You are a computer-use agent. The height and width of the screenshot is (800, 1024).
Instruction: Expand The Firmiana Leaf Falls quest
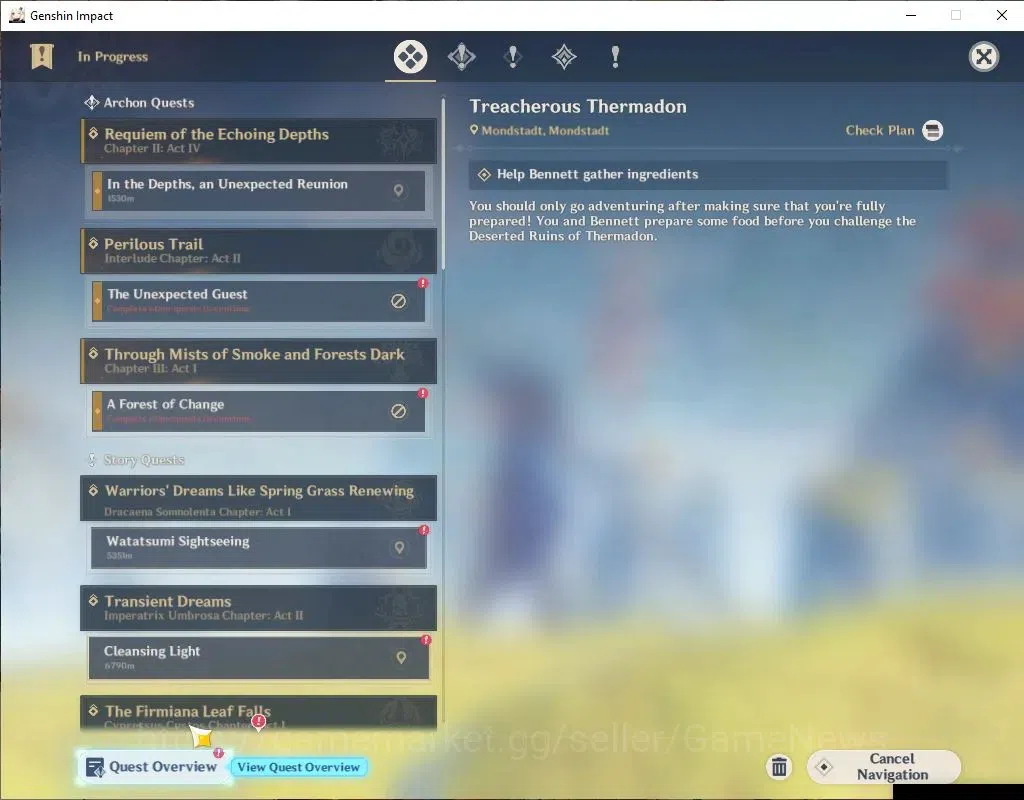coord(259,712)
